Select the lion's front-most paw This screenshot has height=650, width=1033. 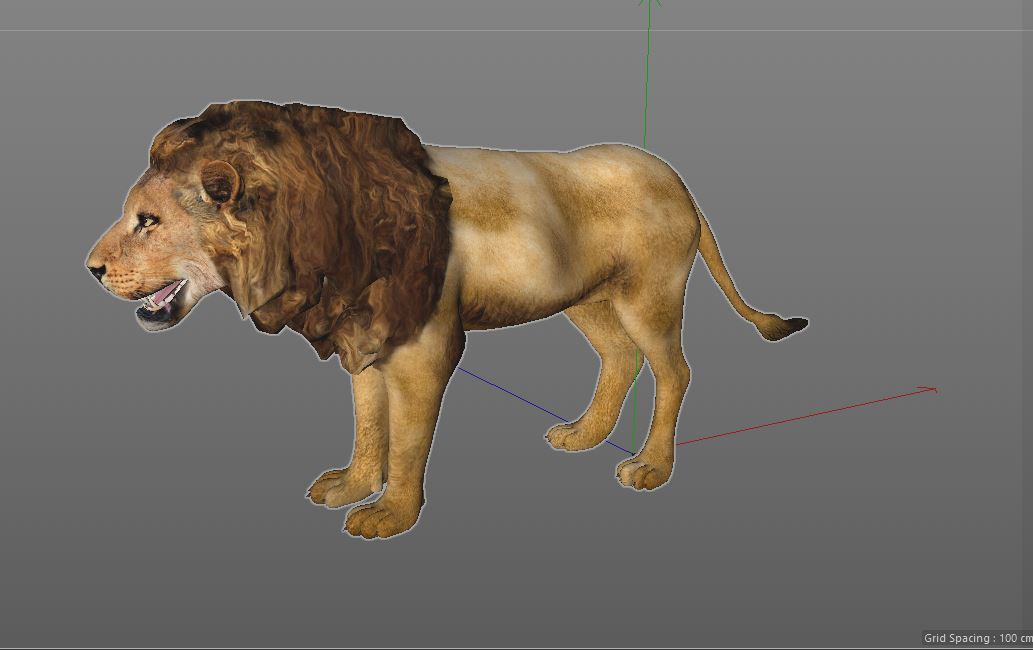(x=382, y=516)
